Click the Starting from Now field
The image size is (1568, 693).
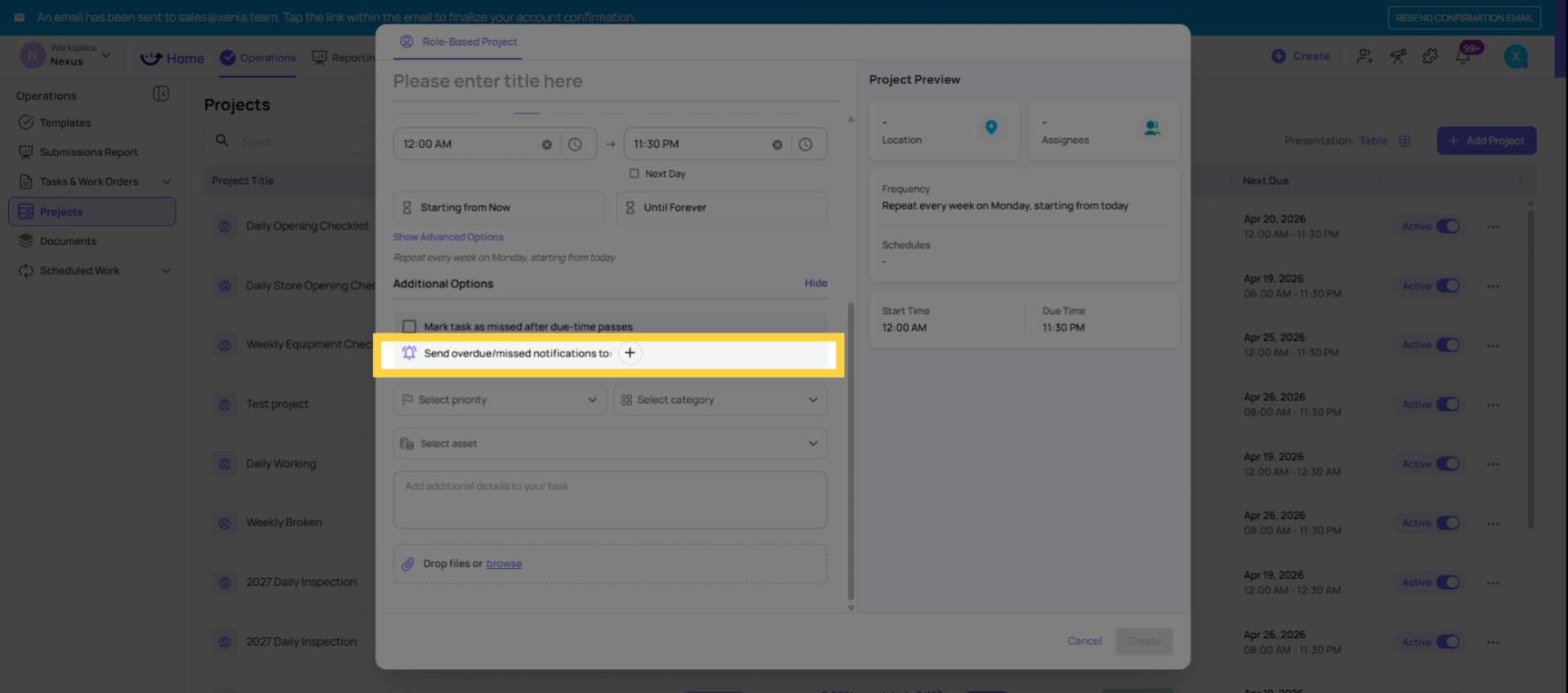498,208
